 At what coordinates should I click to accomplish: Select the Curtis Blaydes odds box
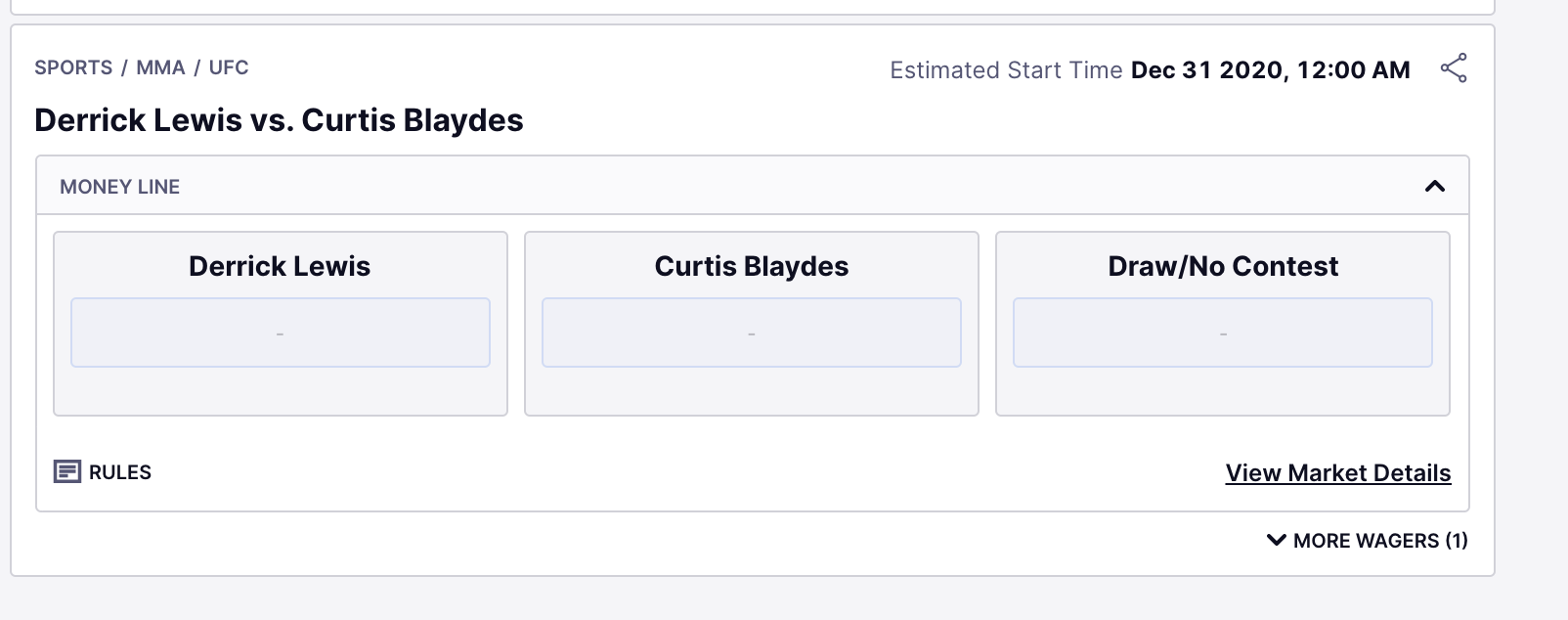tap(751, 332)
